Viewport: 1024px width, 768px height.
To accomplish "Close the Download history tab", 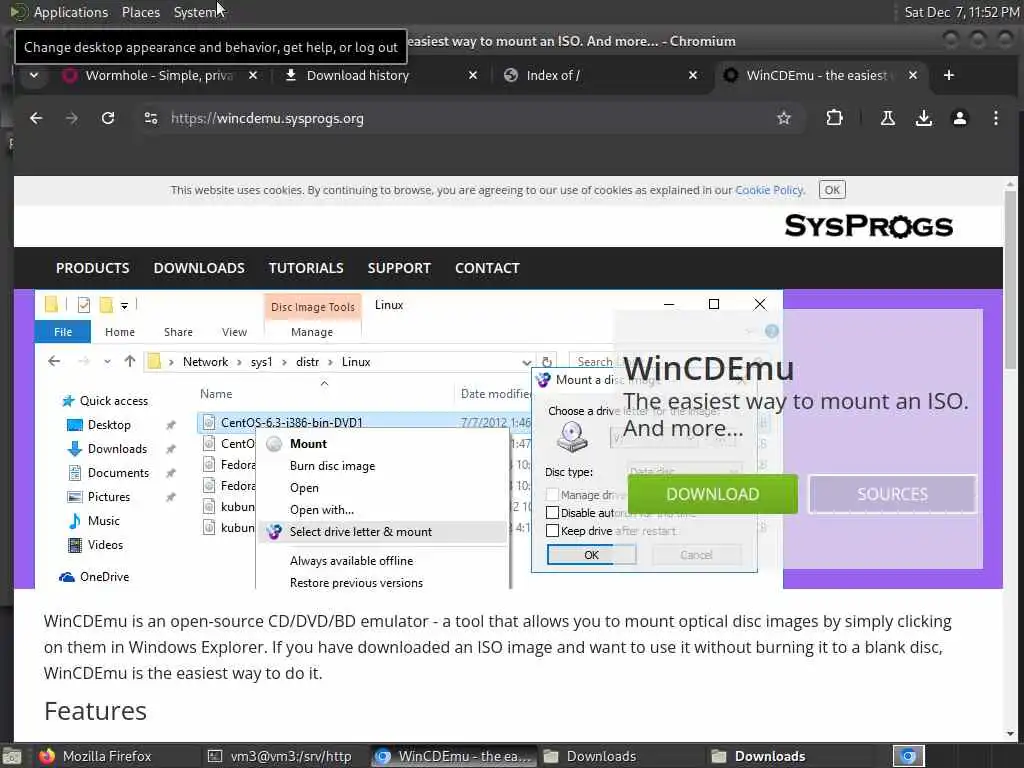I will tap(473, 75).
